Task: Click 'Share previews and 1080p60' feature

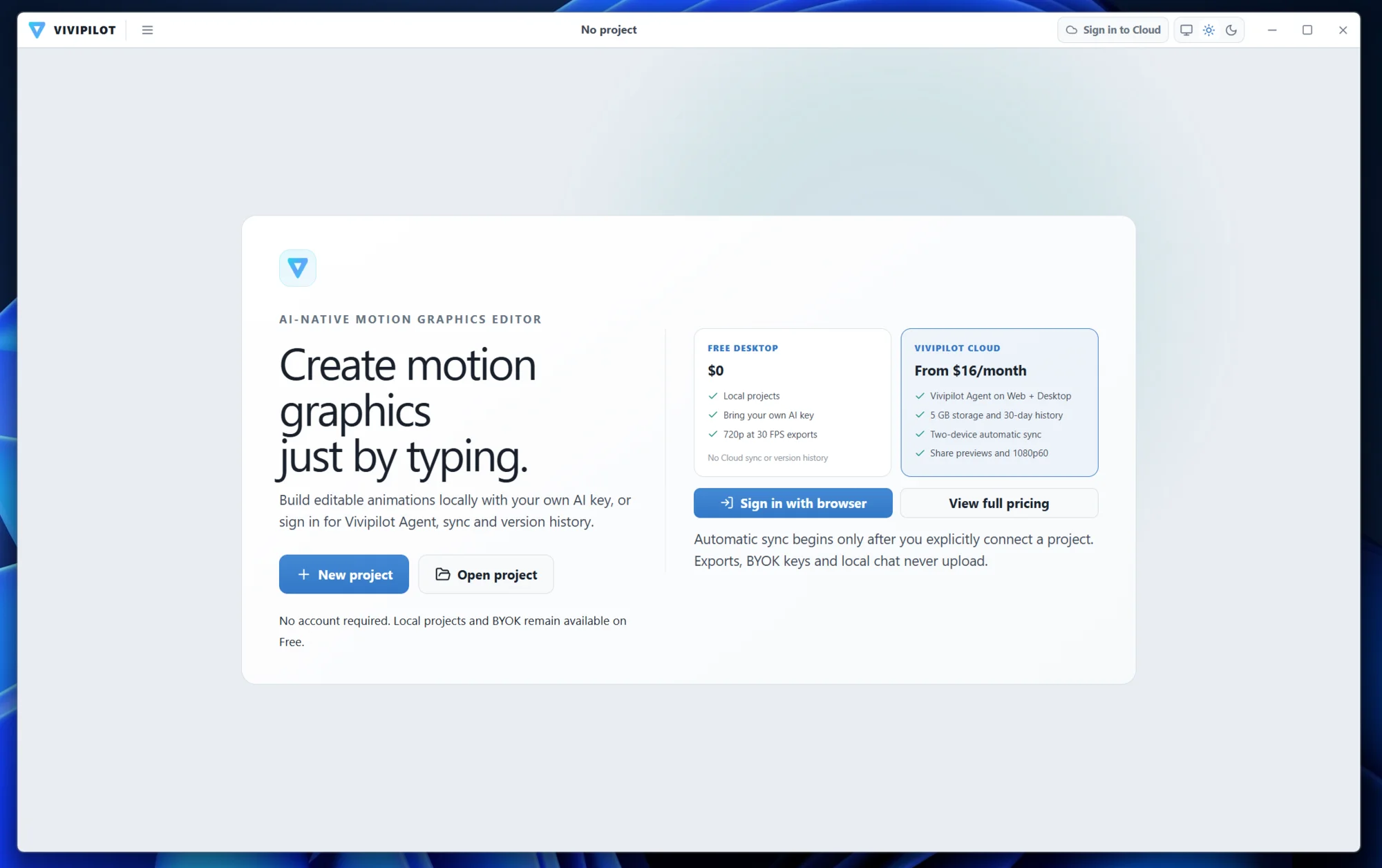Action: 989,453
